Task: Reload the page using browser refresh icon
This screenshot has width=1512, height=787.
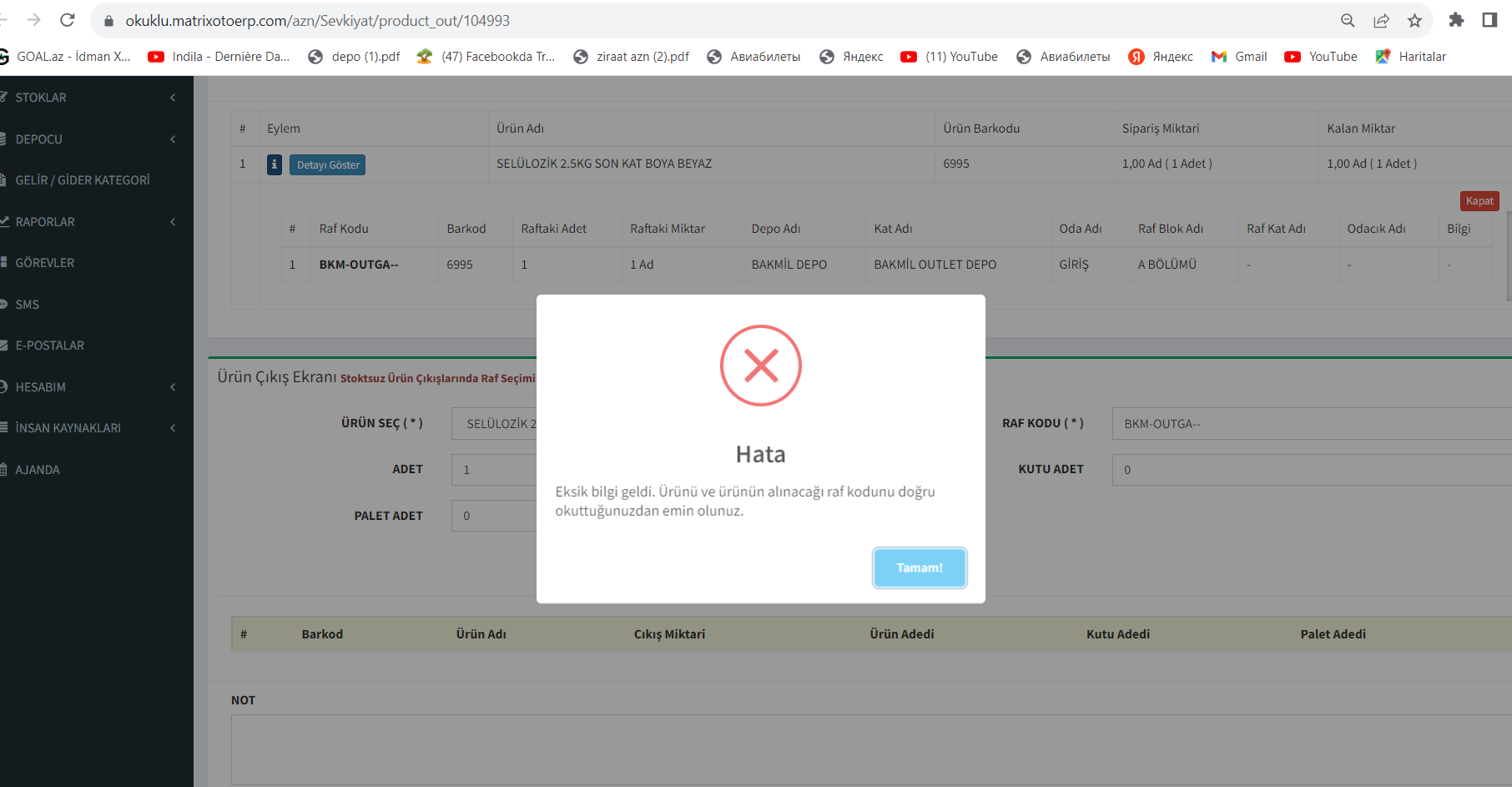Action: point(68,20)
